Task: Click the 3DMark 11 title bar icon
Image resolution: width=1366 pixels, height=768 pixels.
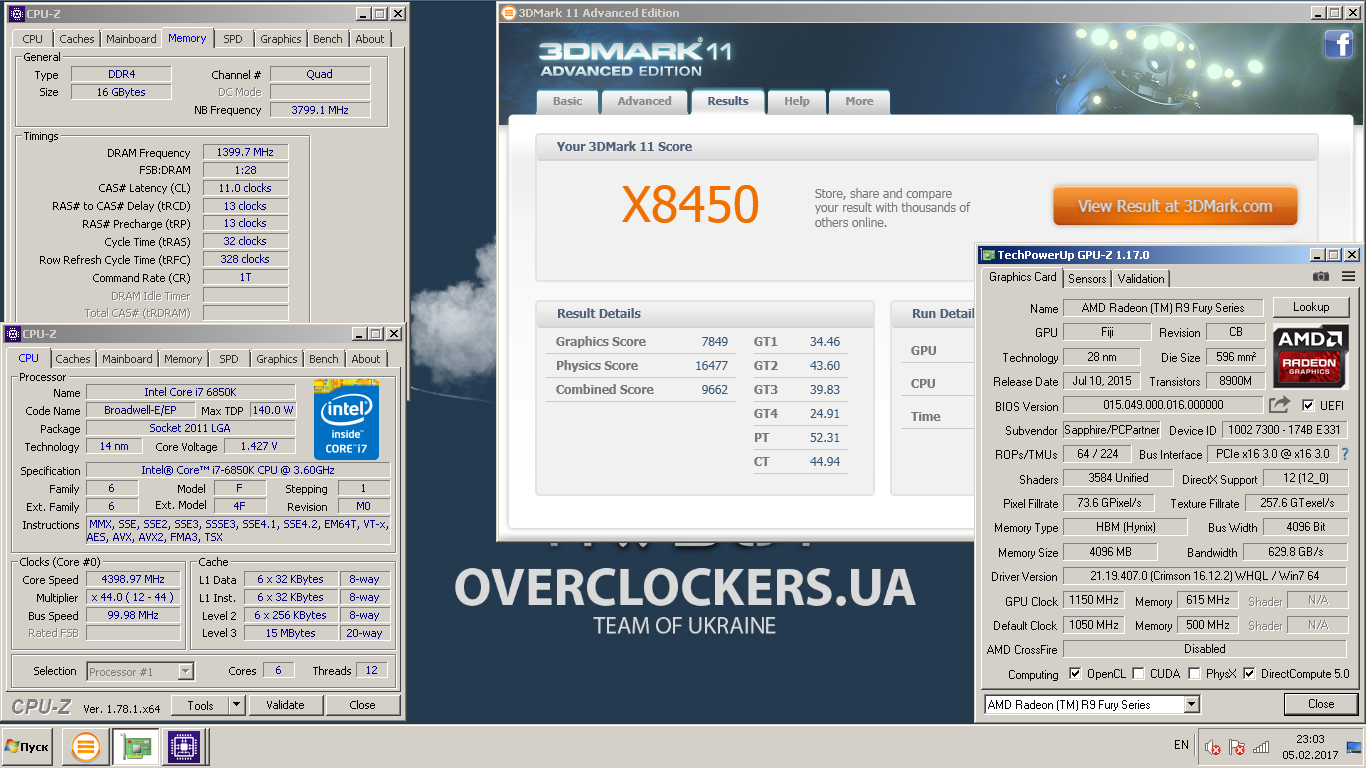Action: coord(510,13)
